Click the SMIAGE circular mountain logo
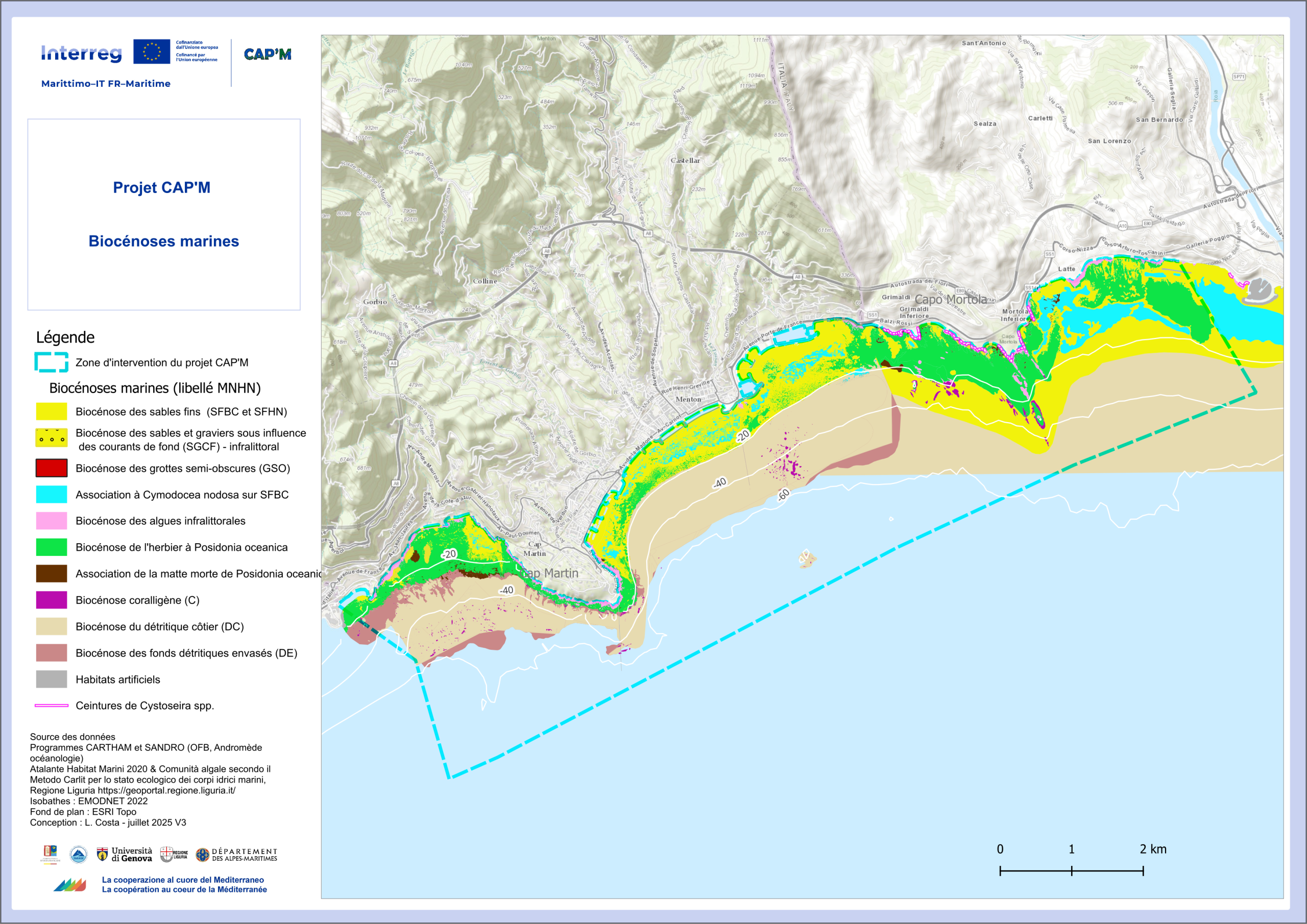Viewport: 1307px width, 924px height. click(79, 855)
